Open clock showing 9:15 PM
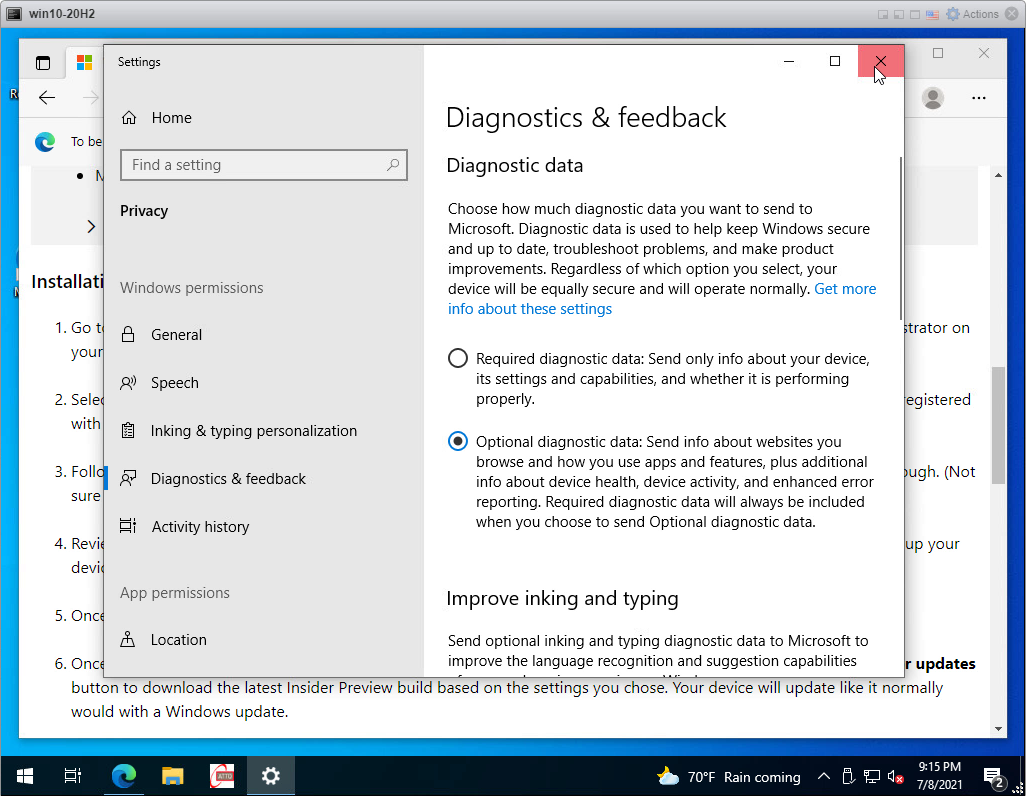Viewport: 1026px width, 796px height. pos(940,776)
